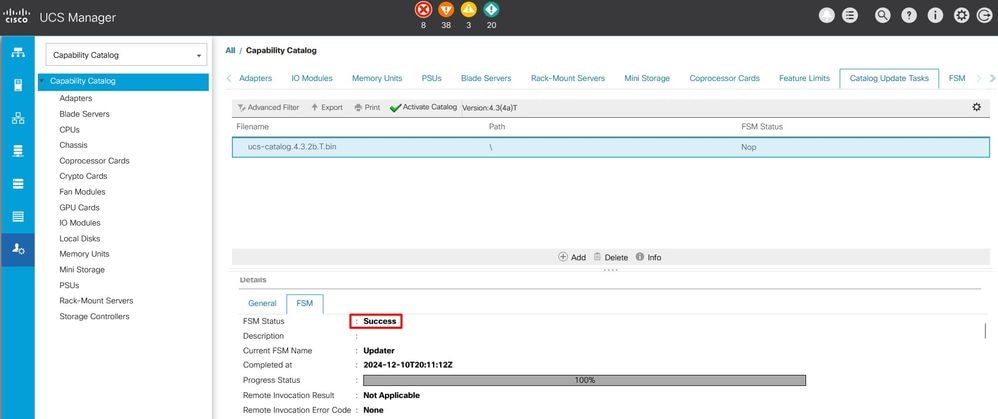Sort by the Filename column header
This screenshot has height=419, width=998.
tap(253, 127)
